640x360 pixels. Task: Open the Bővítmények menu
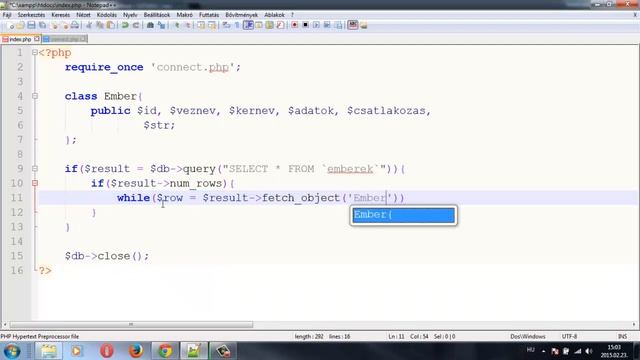point(241,15)
